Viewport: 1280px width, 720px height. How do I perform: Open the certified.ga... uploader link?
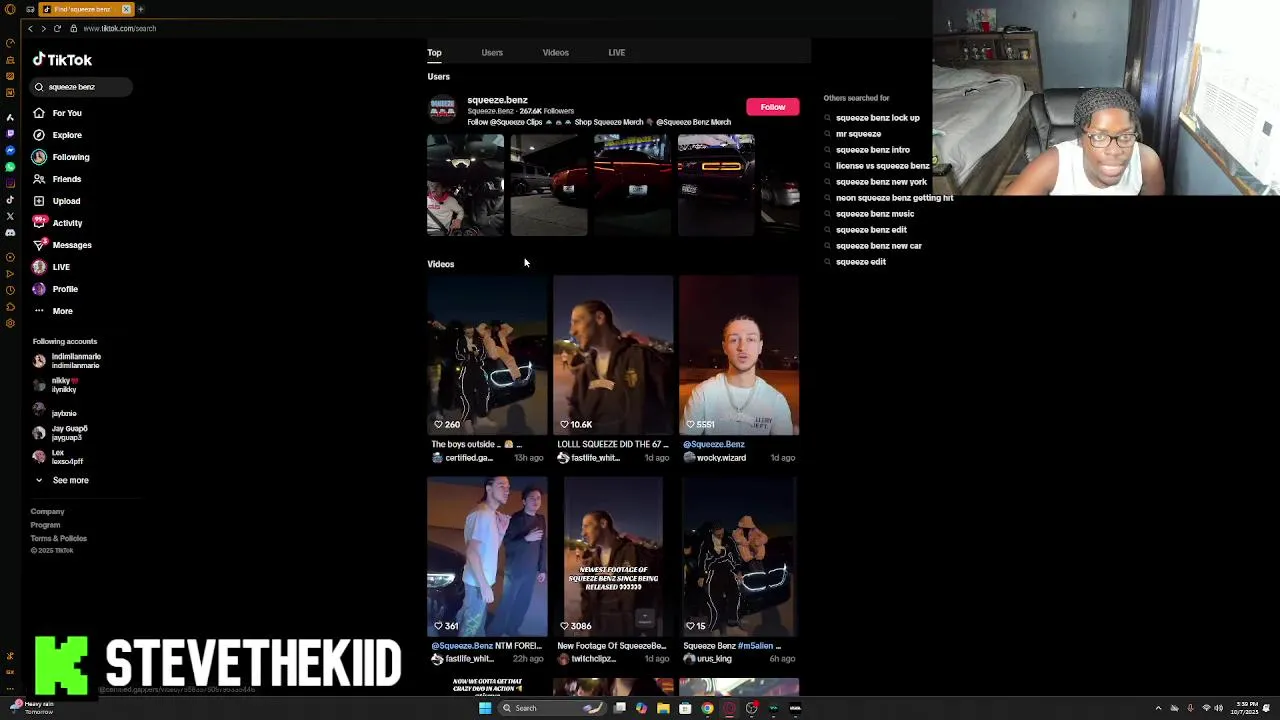(x=463, y=458)
